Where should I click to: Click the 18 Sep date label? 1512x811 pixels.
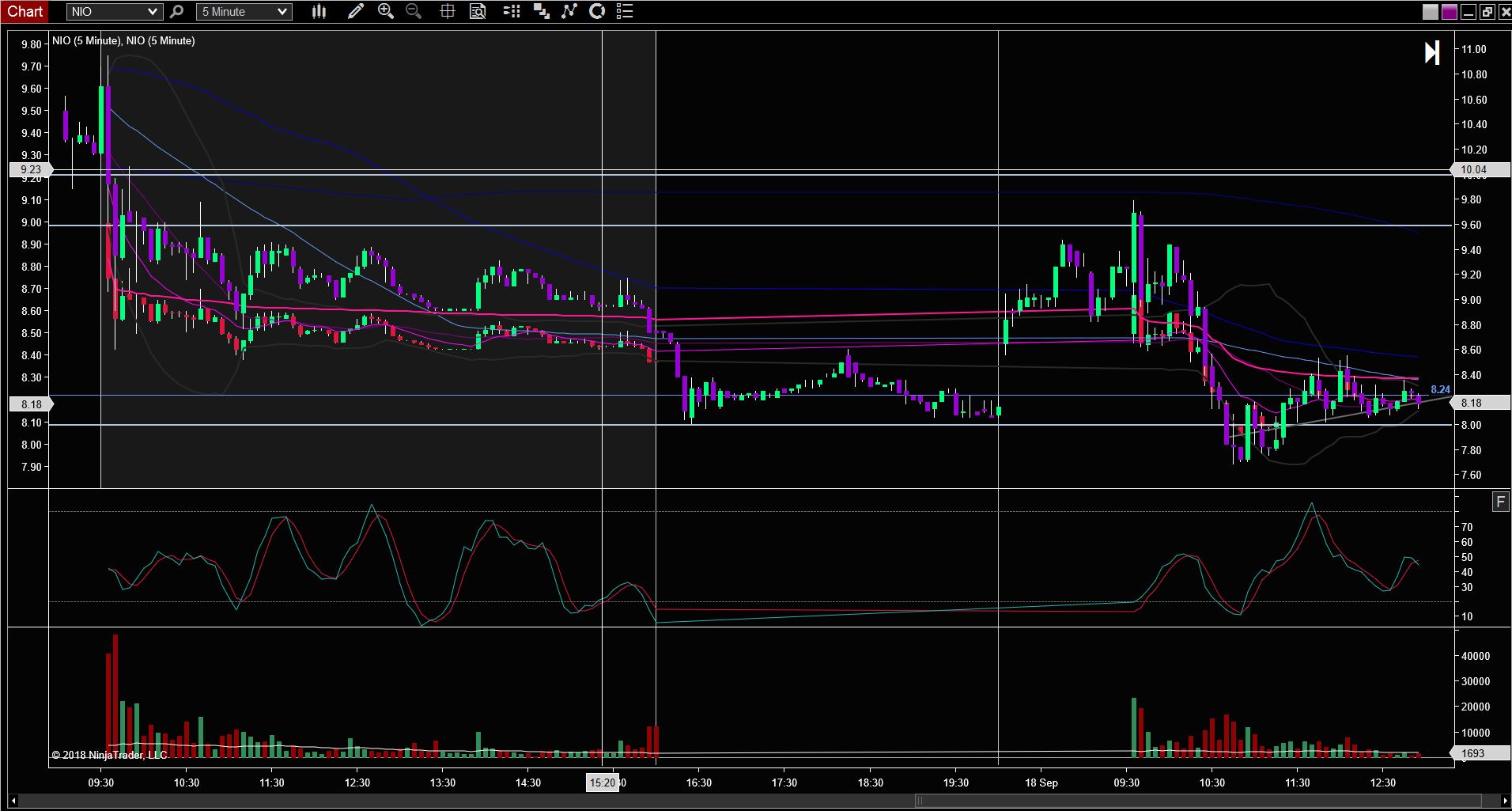click(1041, 783)
